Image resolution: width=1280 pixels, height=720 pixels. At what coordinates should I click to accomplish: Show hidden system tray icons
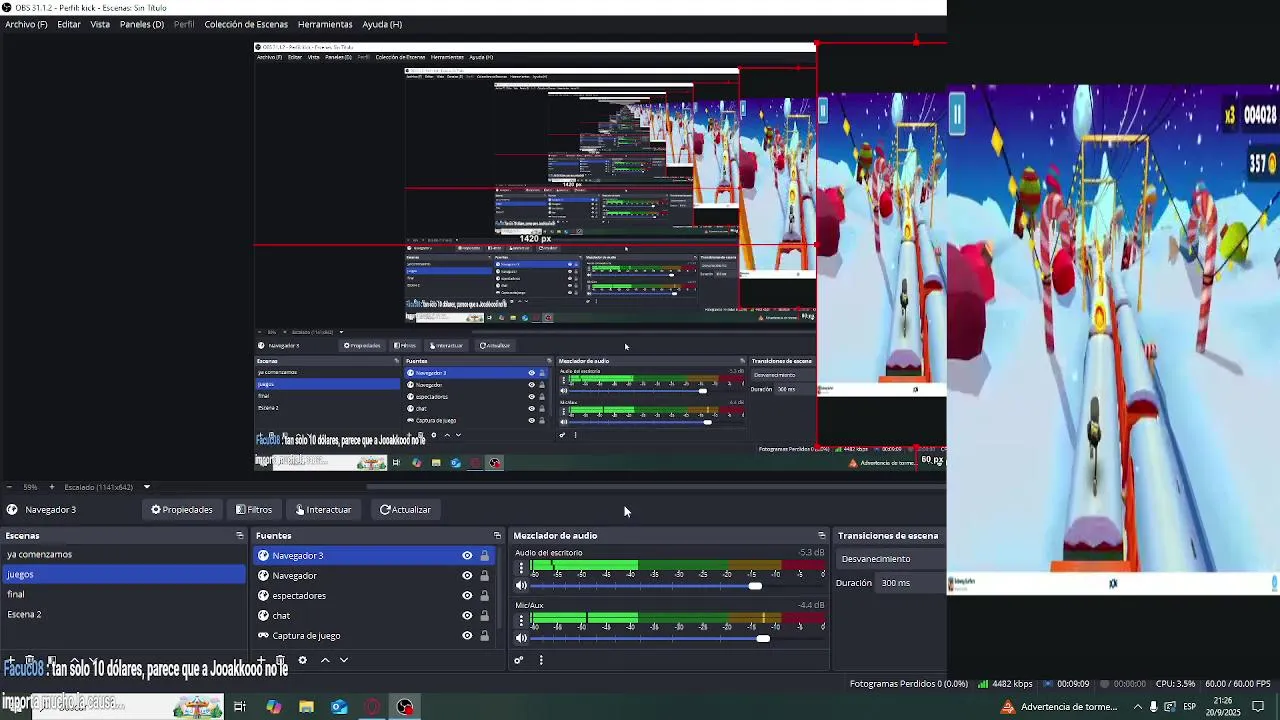[x=1137, y=707]
